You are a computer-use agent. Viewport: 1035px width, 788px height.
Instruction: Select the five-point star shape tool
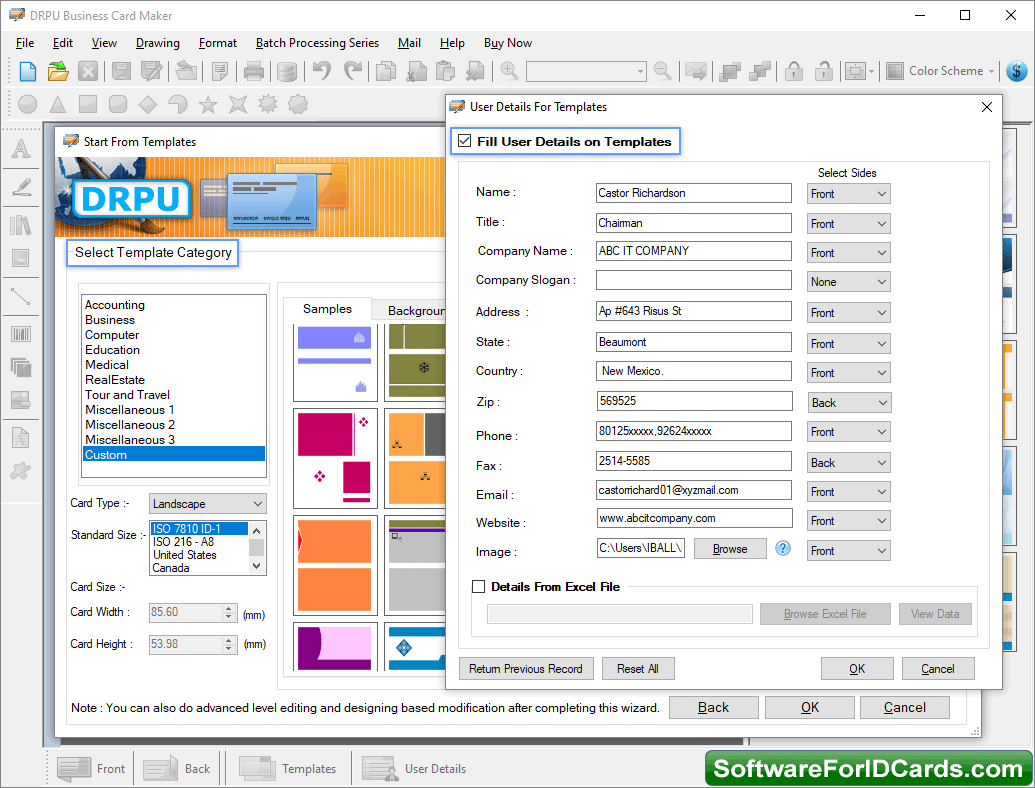tap(208, 104)
